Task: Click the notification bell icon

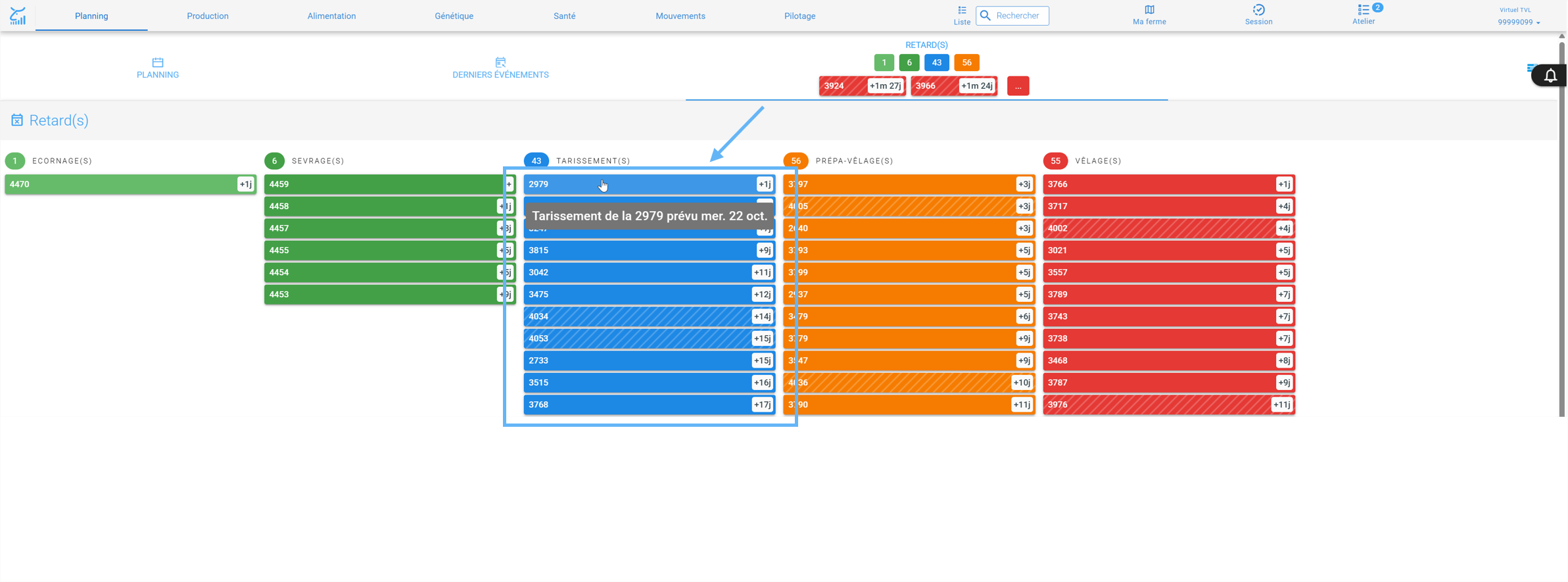Action: click(1550, 76)
